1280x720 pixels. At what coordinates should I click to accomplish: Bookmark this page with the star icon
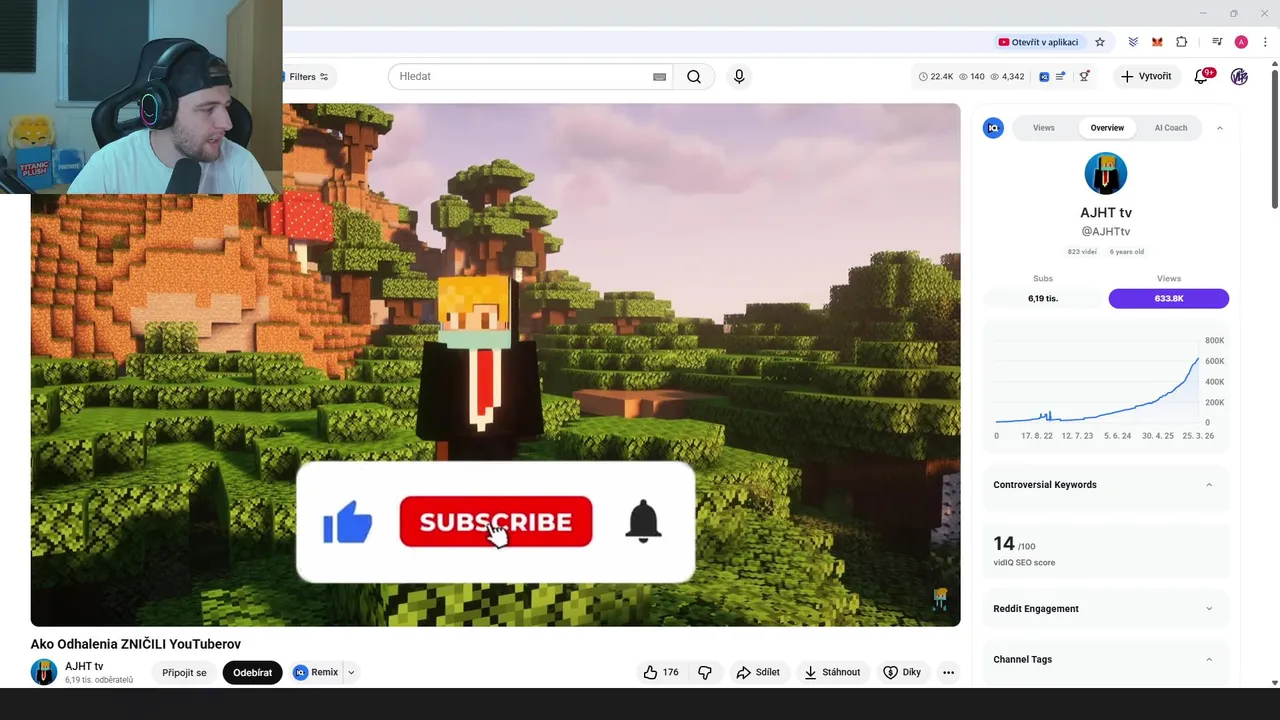point(1100,42)
